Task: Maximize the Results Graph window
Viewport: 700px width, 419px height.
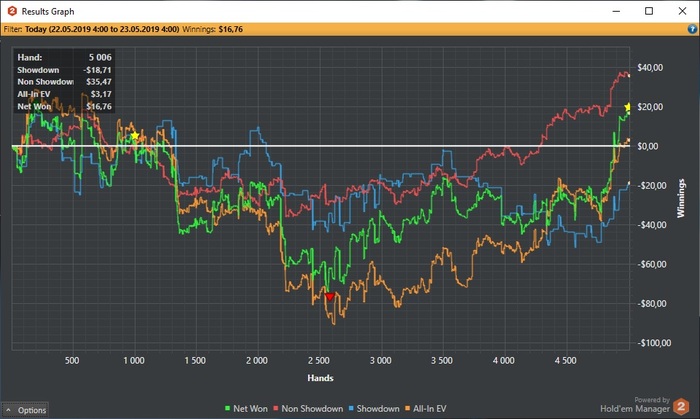Action: tap(649, 11)
